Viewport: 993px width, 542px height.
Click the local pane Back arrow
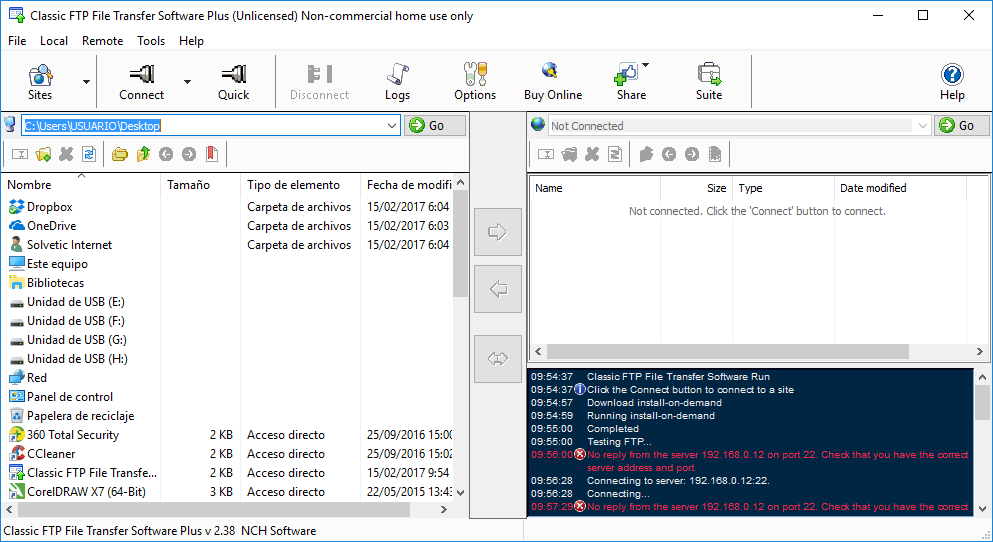pyautogui.click(x=166, y=154)
